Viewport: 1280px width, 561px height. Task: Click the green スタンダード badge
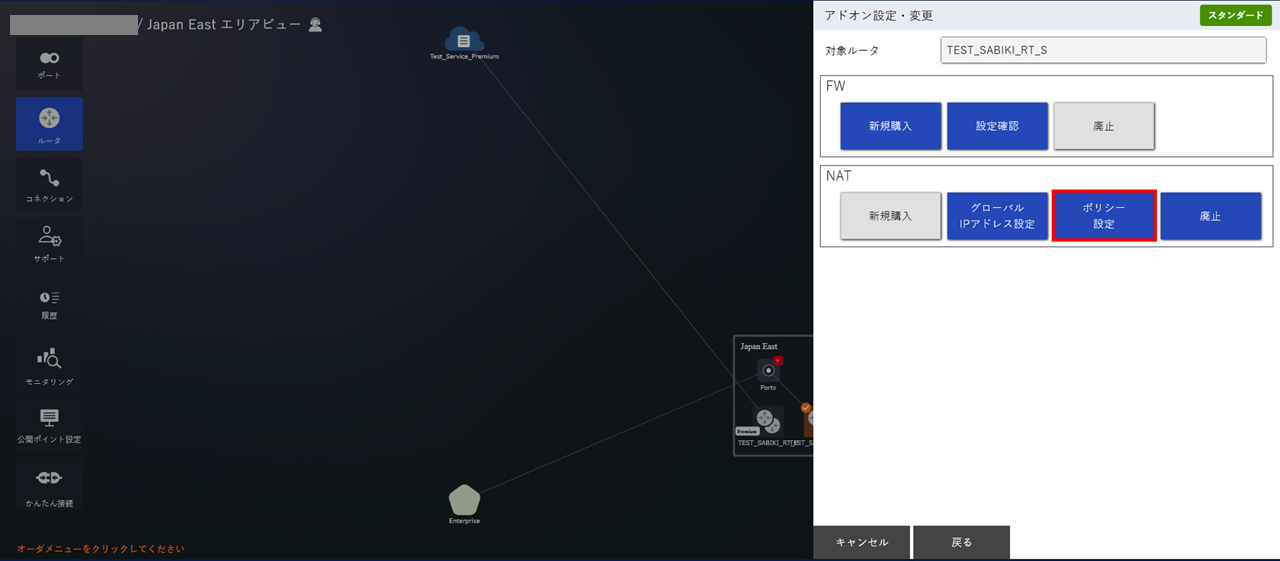point(1235,16)
